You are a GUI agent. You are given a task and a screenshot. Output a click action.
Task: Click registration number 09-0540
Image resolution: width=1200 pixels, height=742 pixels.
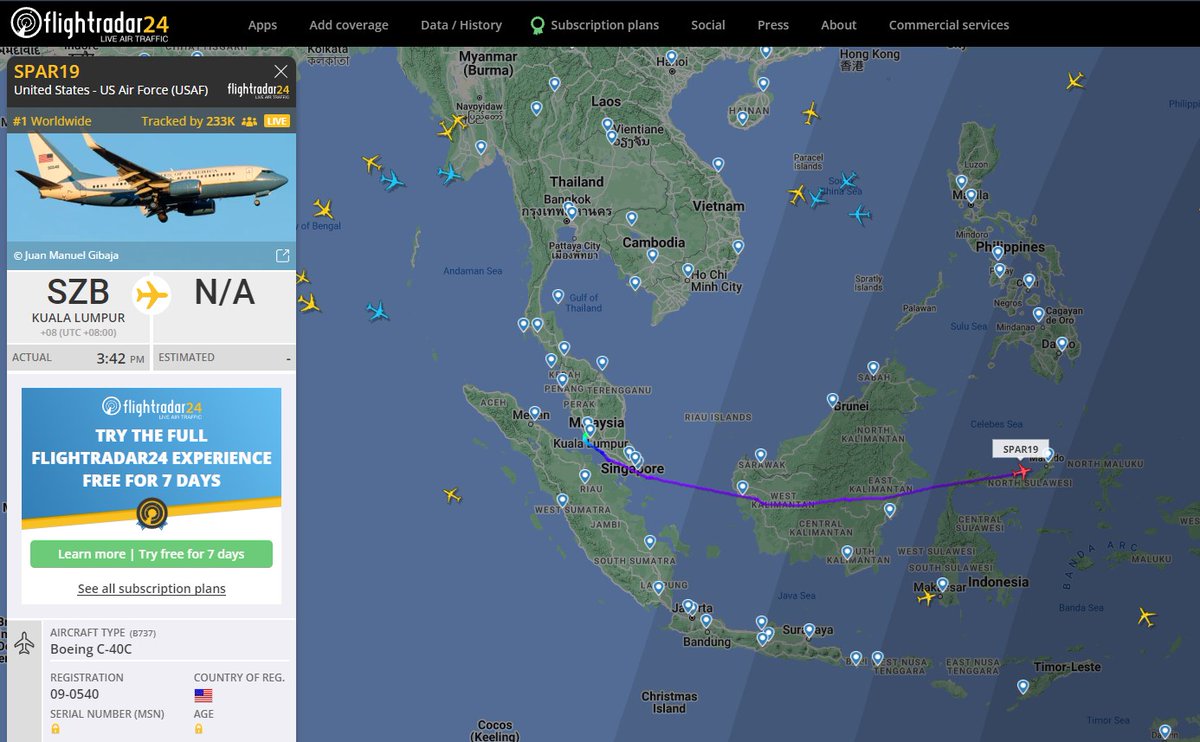[x=75, y=694]
